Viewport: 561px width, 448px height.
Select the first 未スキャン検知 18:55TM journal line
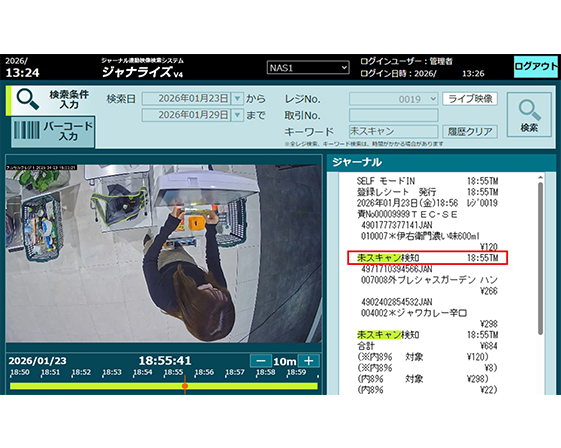click(x=428, y=258)
